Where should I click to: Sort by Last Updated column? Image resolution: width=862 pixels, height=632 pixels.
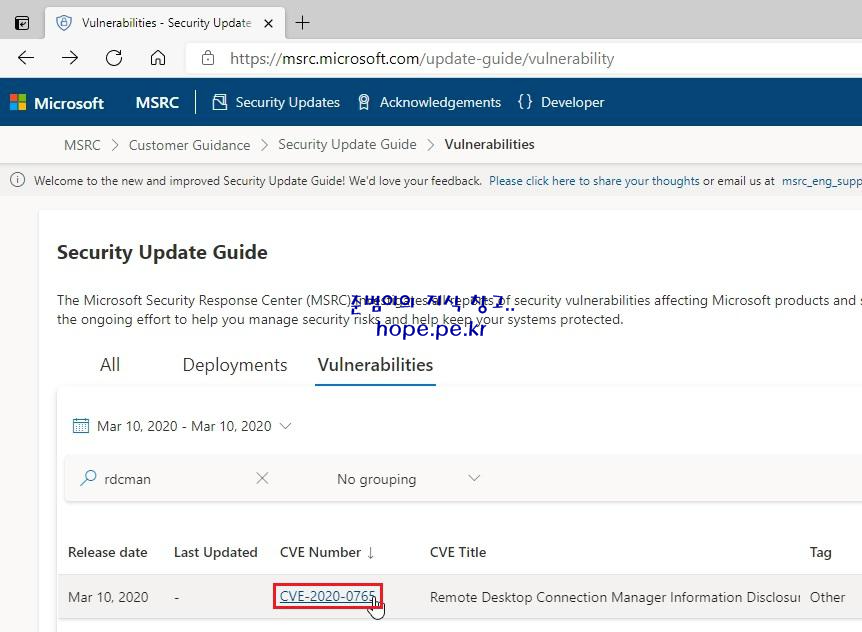pos(216,552)
